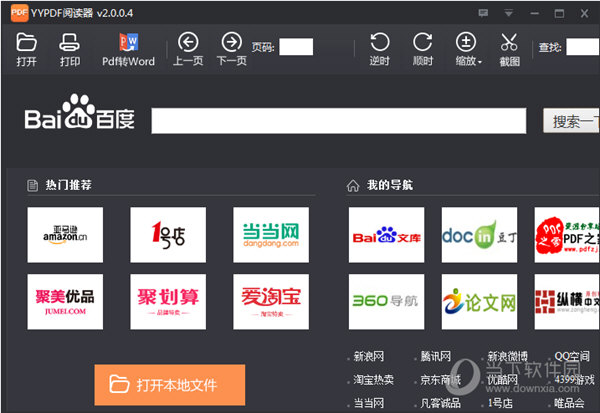This screenshot has width=600, height=413.
Task: Open the Baidu 文库 tile
Action: (x=386, y=235)
